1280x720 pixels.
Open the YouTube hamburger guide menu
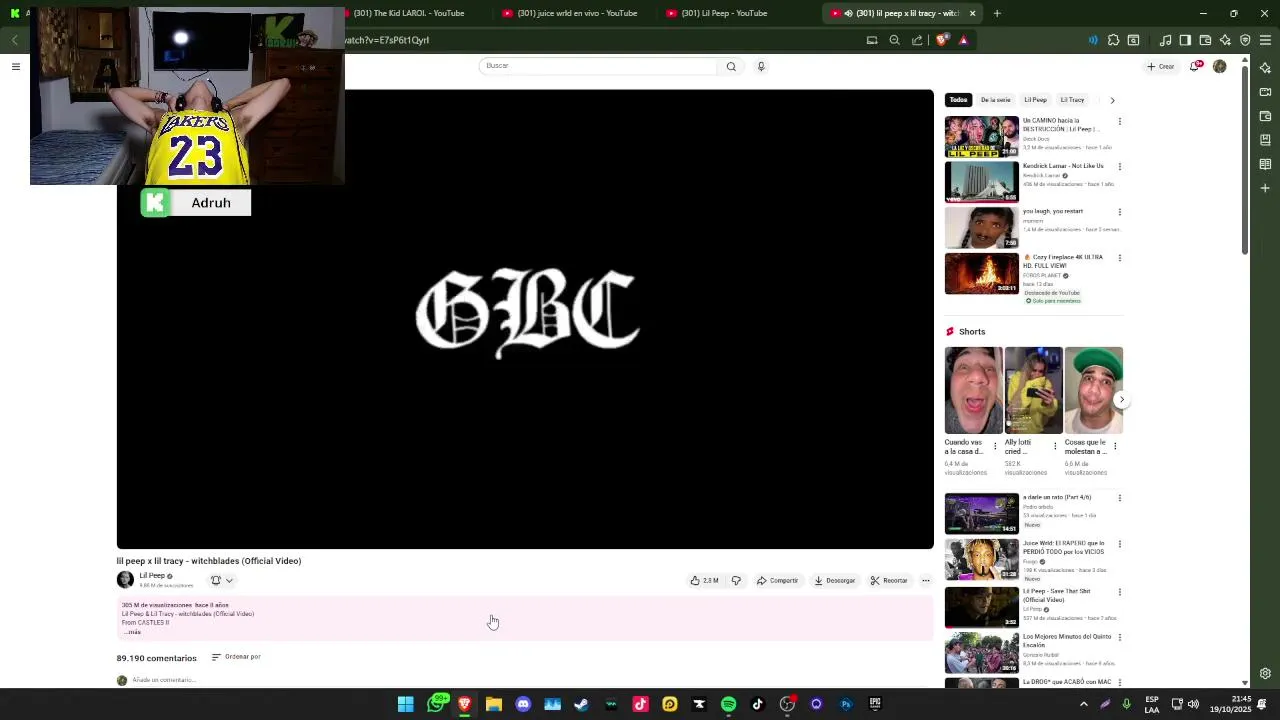(15, 66)
